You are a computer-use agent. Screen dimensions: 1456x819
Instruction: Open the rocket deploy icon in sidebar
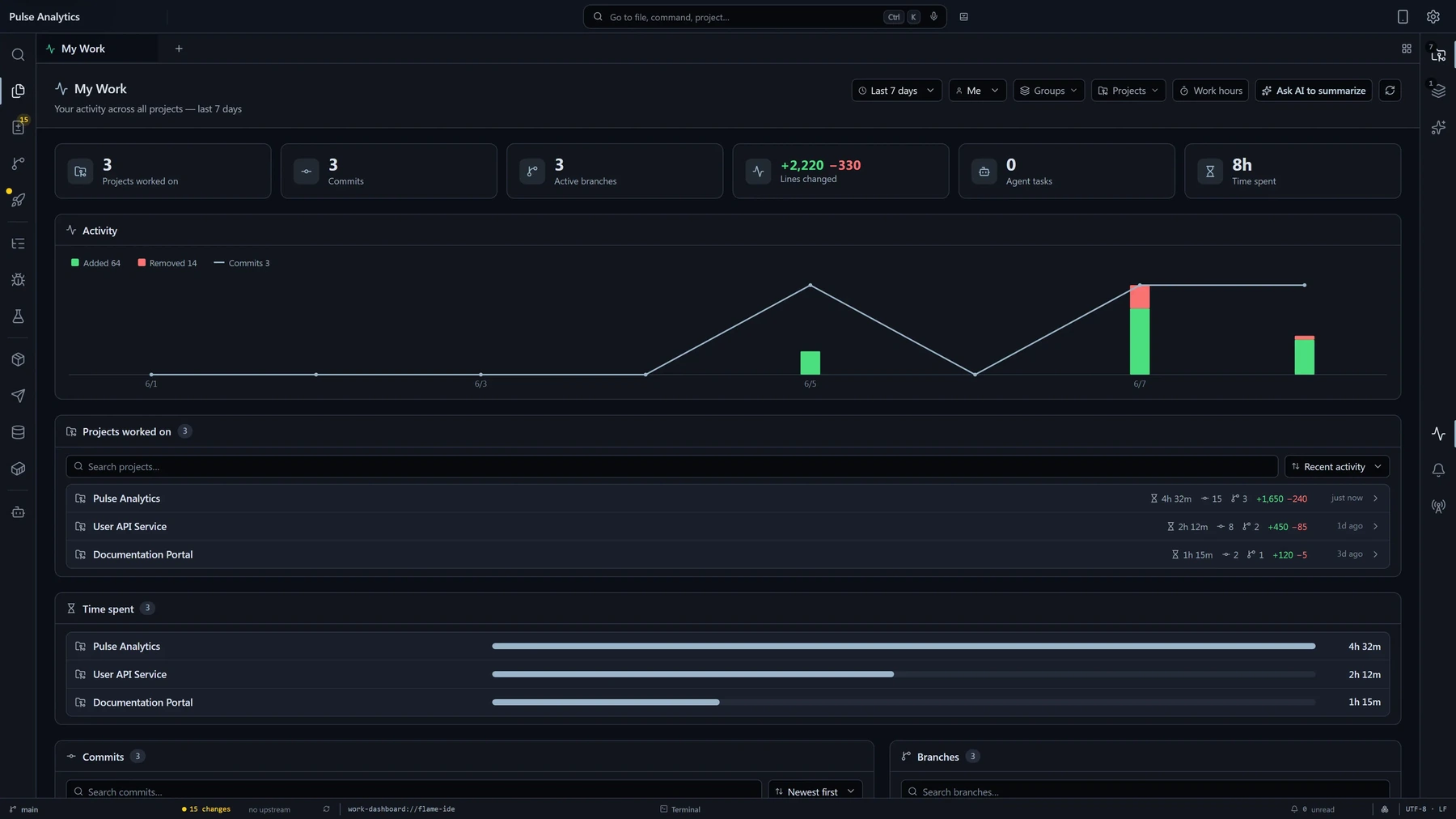pos(18,200)
